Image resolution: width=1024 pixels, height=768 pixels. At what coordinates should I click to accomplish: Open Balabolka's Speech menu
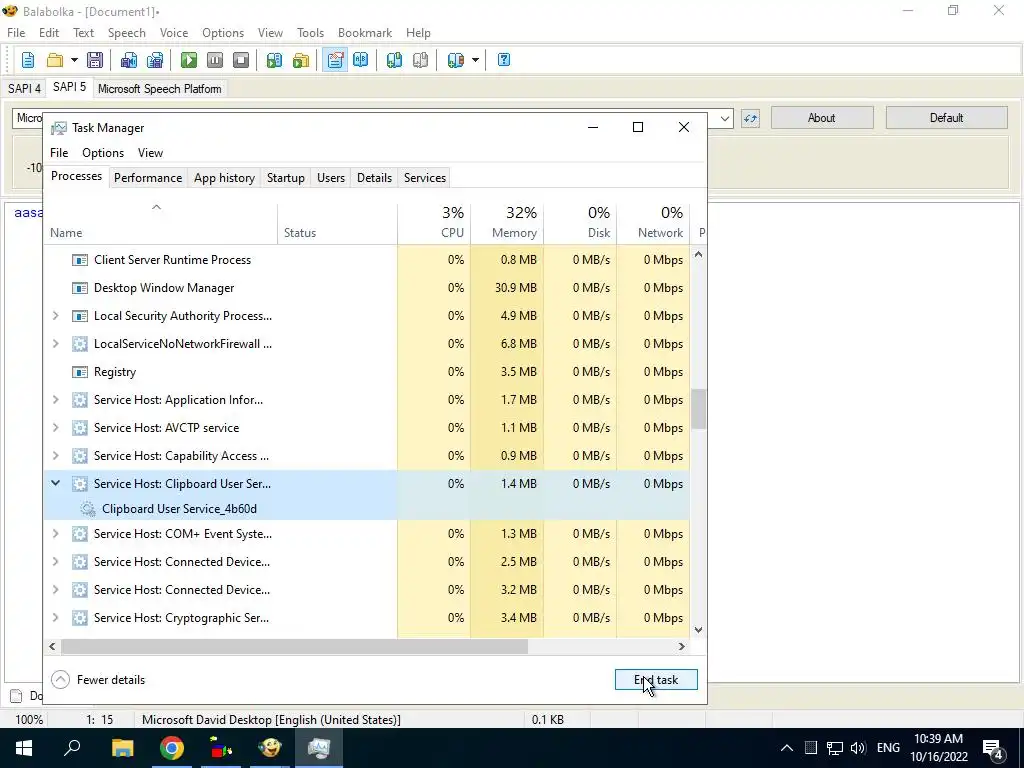(x=127, y=33)
